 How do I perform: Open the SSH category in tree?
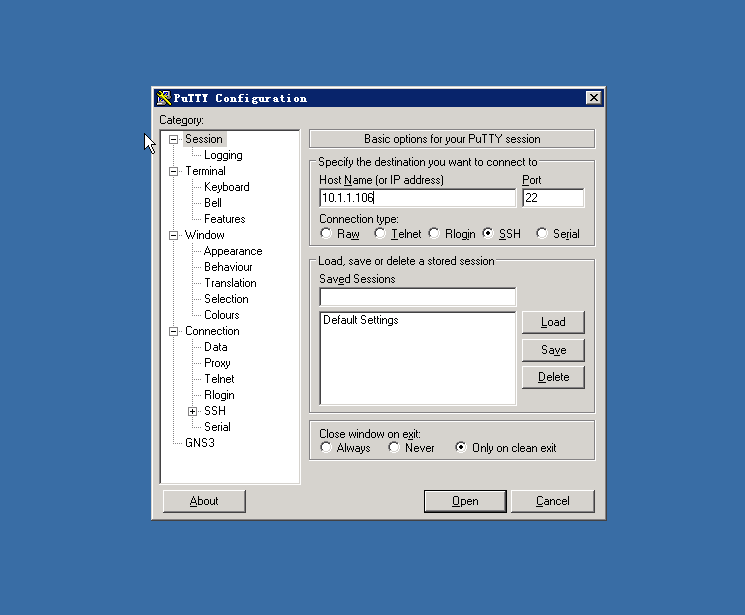pos(215,411)
